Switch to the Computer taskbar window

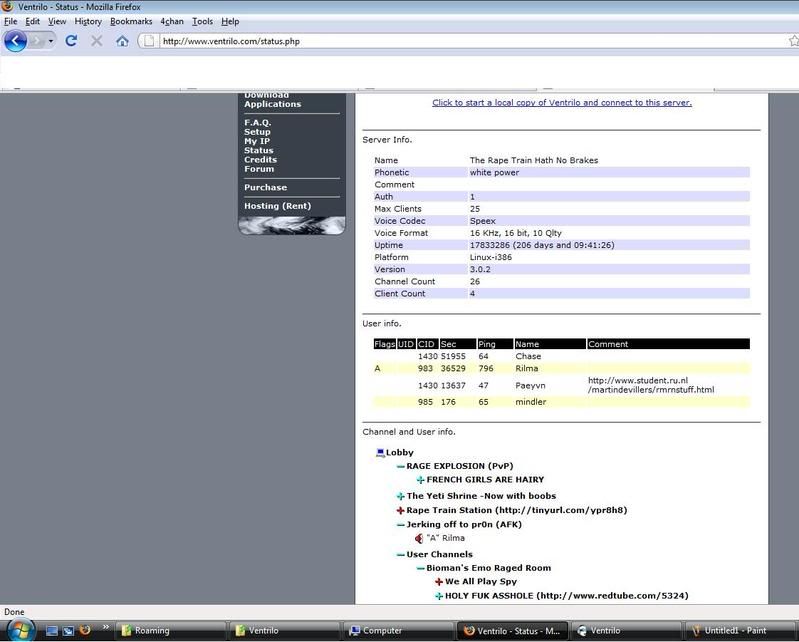click(398, 631)
